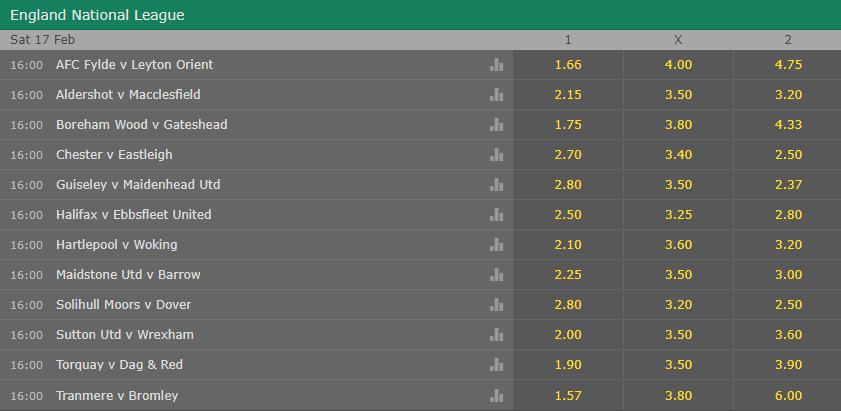
Task: Show stats icon for Chester v Eastleigh
Action: pos(496,155)
